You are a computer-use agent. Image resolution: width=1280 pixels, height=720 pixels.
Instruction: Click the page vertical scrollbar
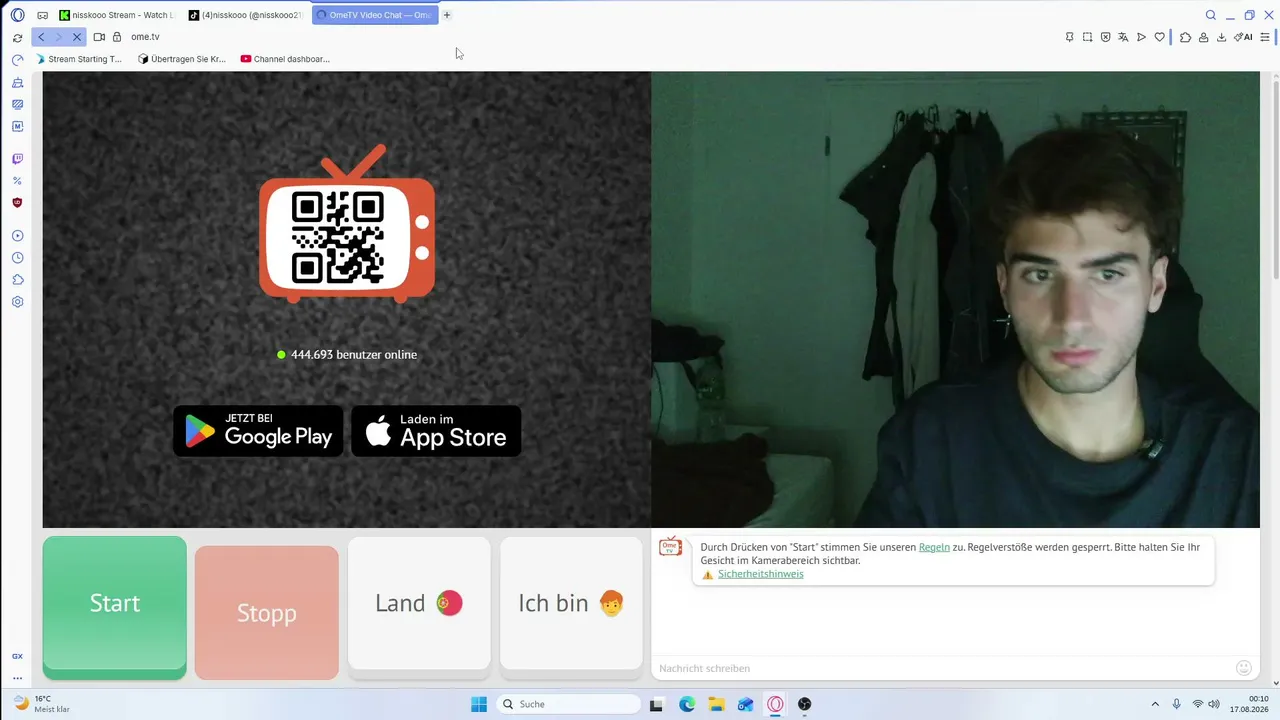(x=1276, y=175)
